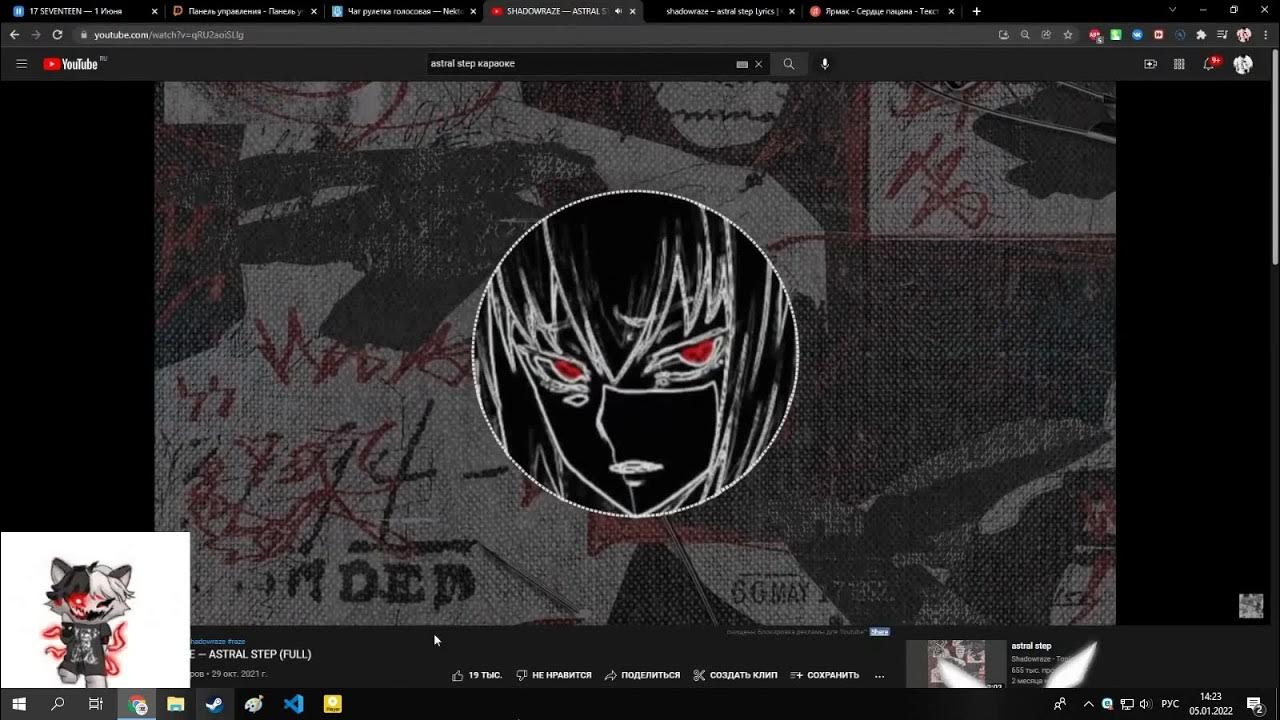This screenshot has height=720, width=1280.
Task: Click СОЗДАТЬ КЛИП button
Action: tap(735, 675)
